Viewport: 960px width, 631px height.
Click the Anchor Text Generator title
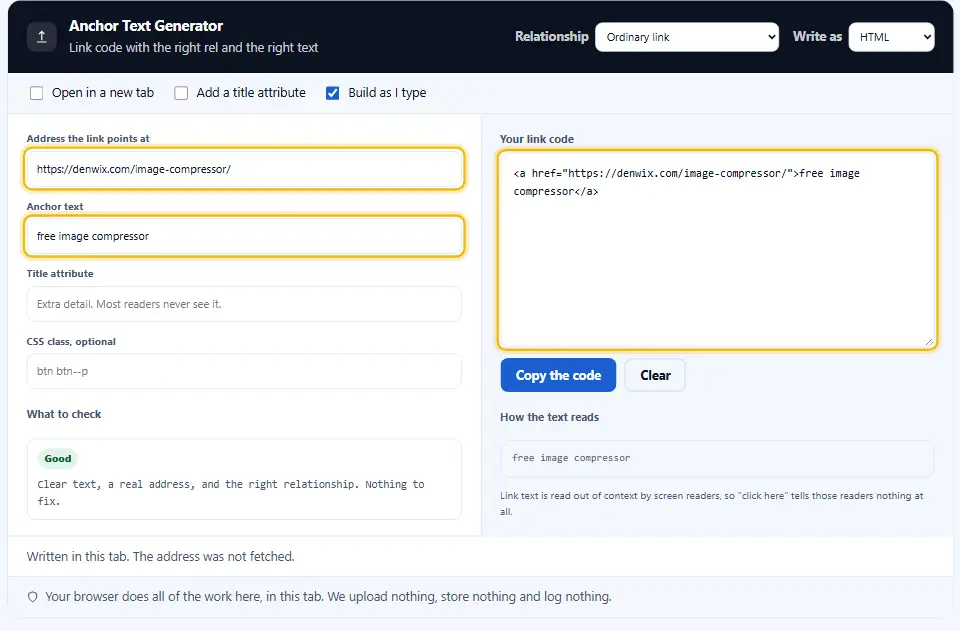pos(146,26)
